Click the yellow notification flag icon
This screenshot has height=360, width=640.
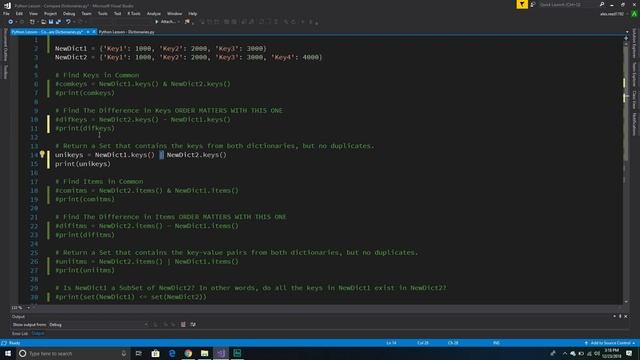[x=522, y=4]
